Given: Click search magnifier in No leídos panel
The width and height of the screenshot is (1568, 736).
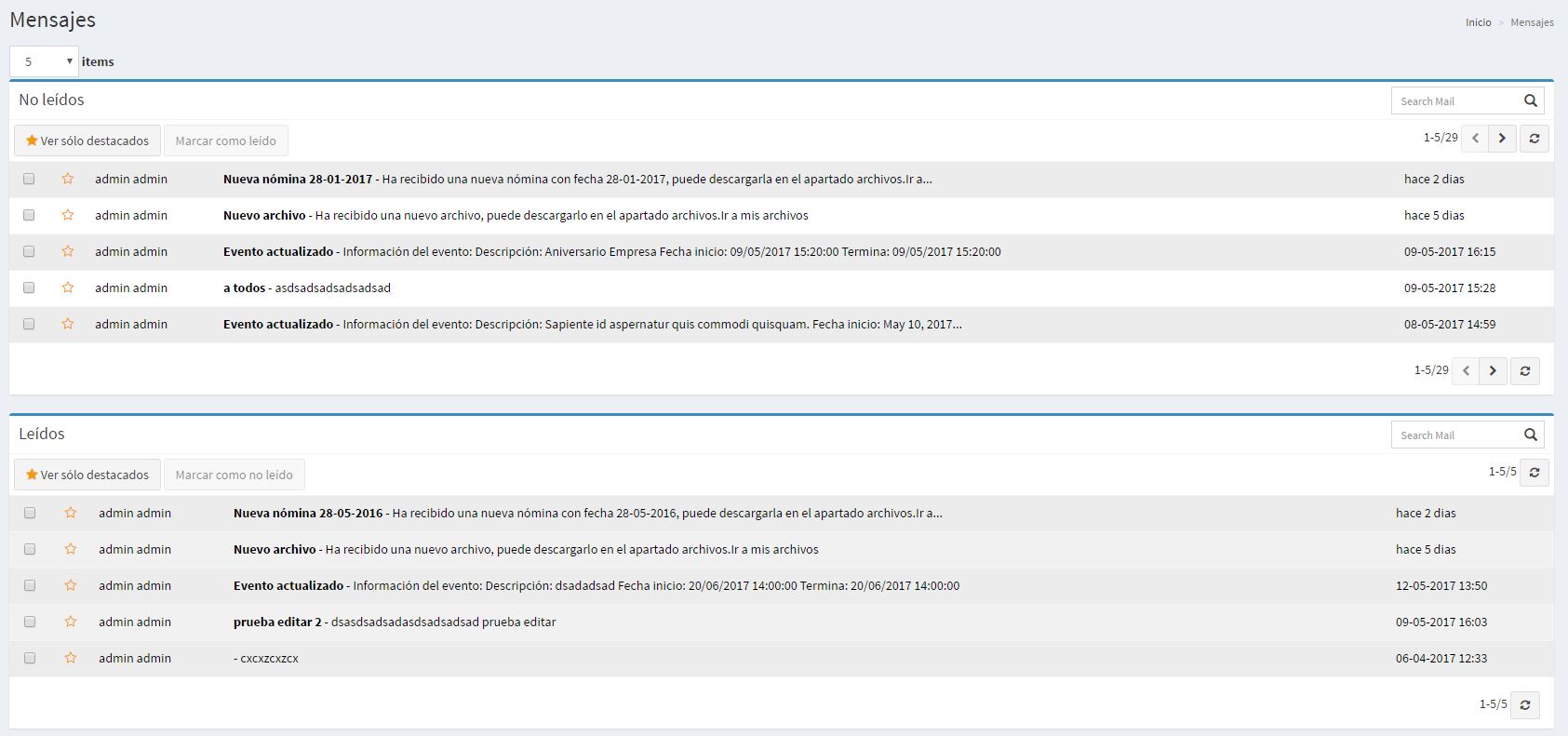Looking at the screenshot, I should pyautogui.click(x=1530, y=100).
